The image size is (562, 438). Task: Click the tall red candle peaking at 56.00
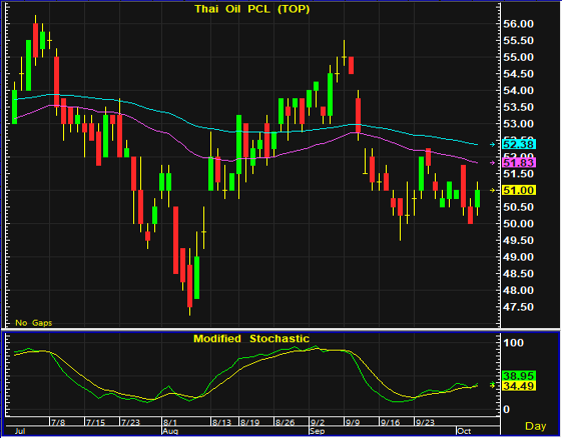pos(35,40)
